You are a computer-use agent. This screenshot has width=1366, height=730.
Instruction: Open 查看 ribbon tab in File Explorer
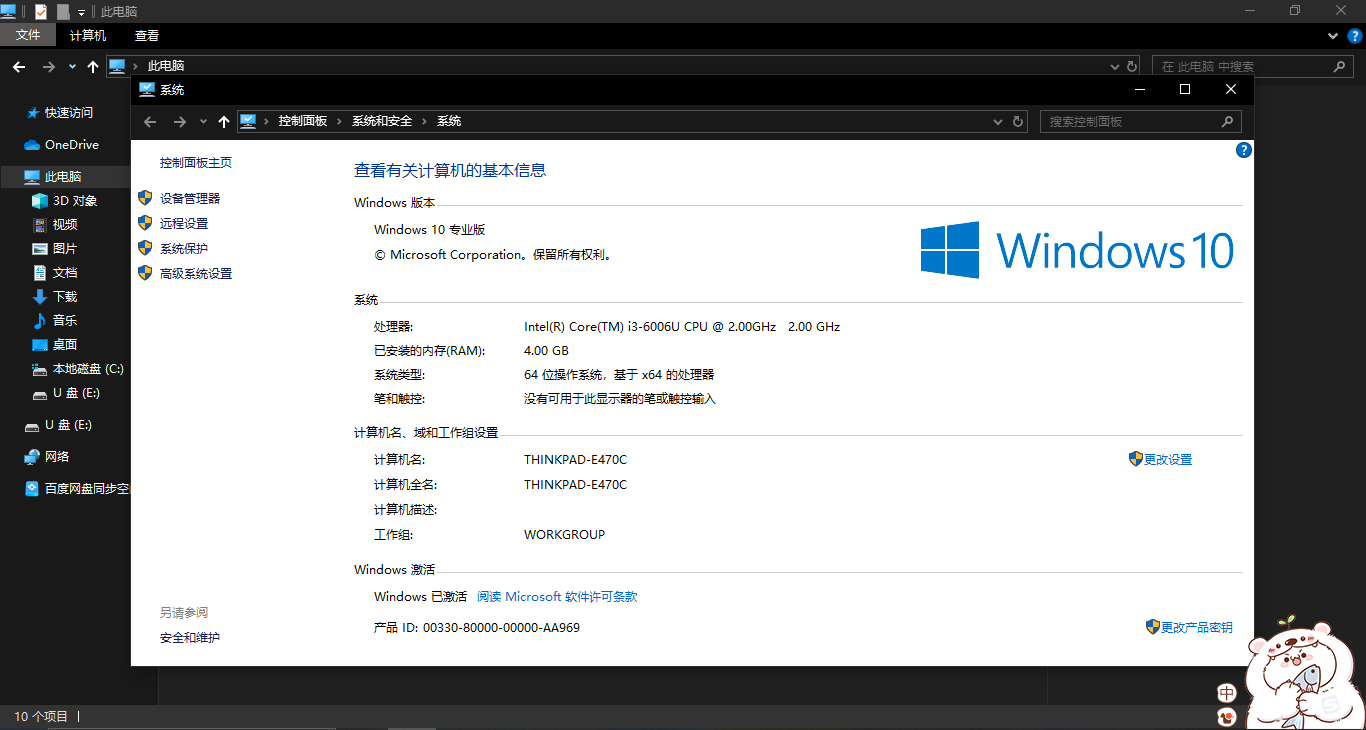tap(147, 35)
